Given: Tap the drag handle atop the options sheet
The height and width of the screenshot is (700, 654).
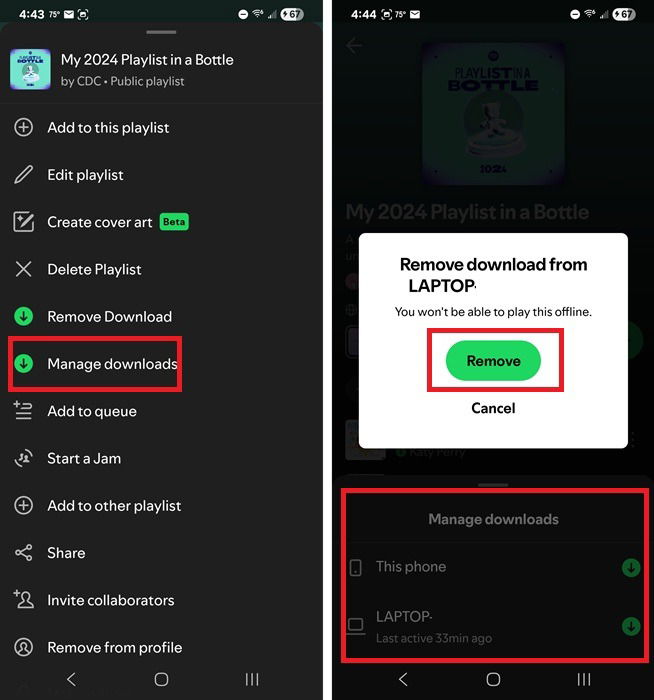Looking at the screenshot, I should 161,32.
